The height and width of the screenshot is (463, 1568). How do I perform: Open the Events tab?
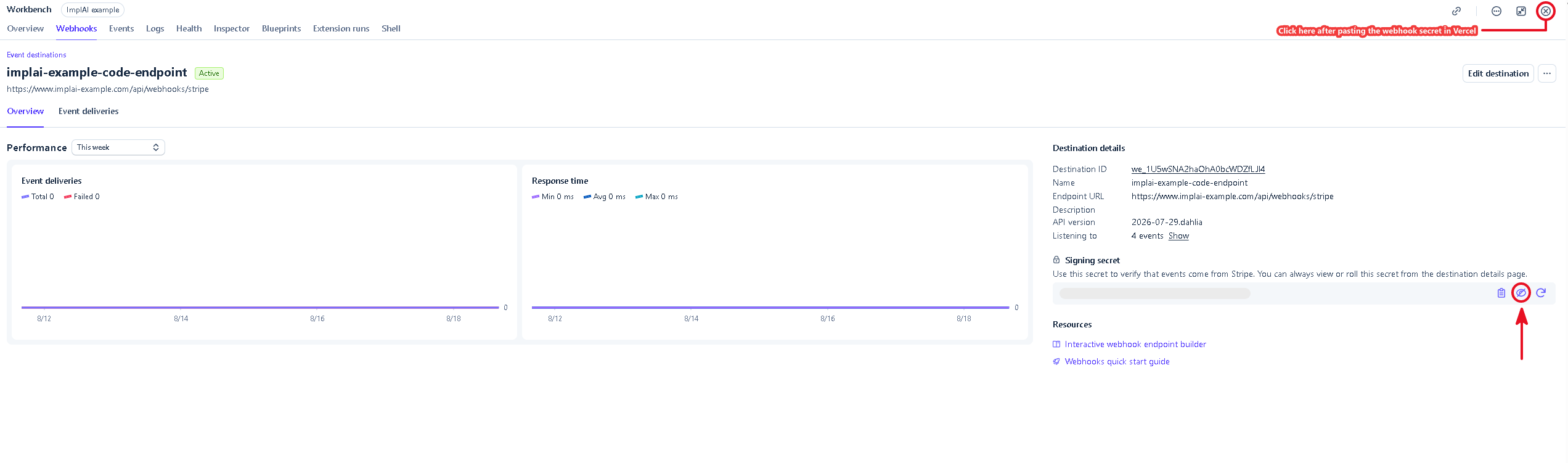tap(121, 28)
